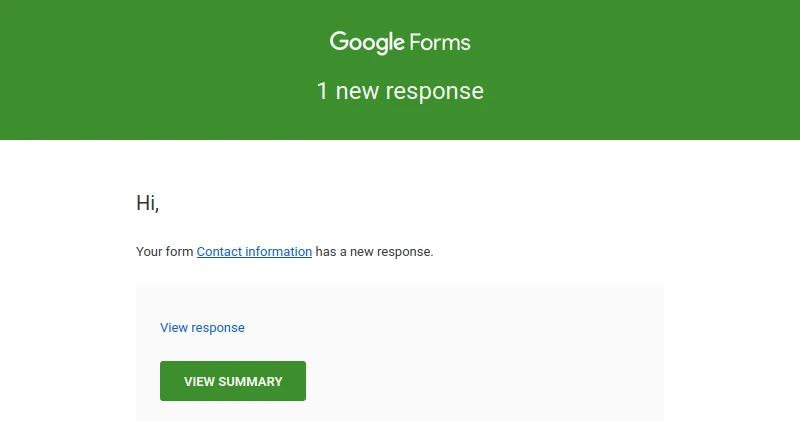The width and height of the screenshot is (800, 421).
Task: Open the Contact information form link
Action: pyautogui.click(x=254, y=252)
